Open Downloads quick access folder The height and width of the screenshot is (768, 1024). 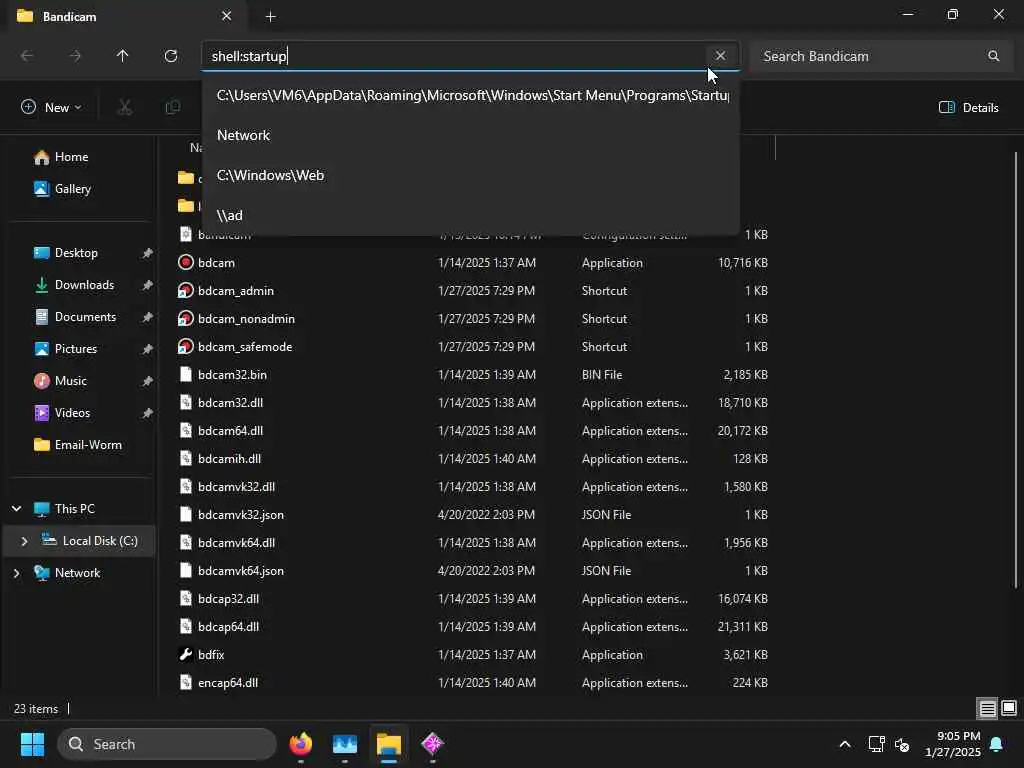(84, 285)
